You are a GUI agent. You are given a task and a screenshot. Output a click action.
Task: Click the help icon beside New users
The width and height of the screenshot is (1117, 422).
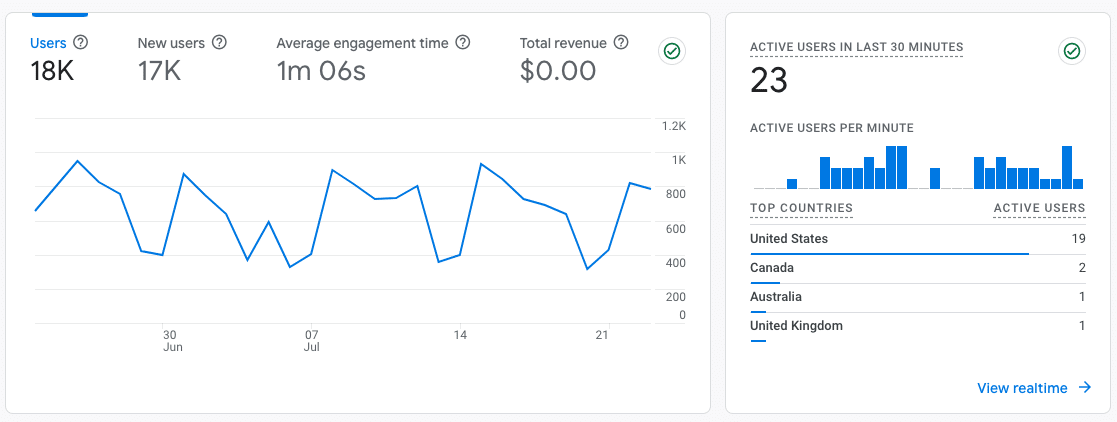point(220,43)
